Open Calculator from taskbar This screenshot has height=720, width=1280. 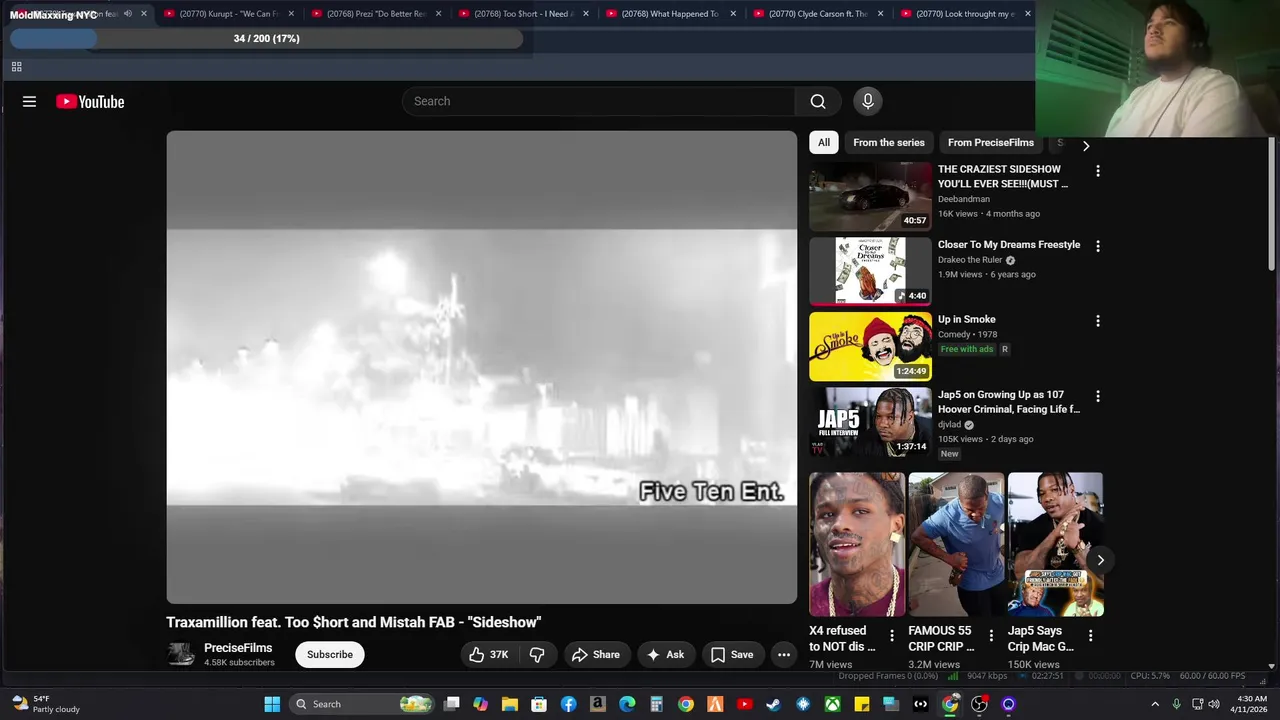[656, 704]
